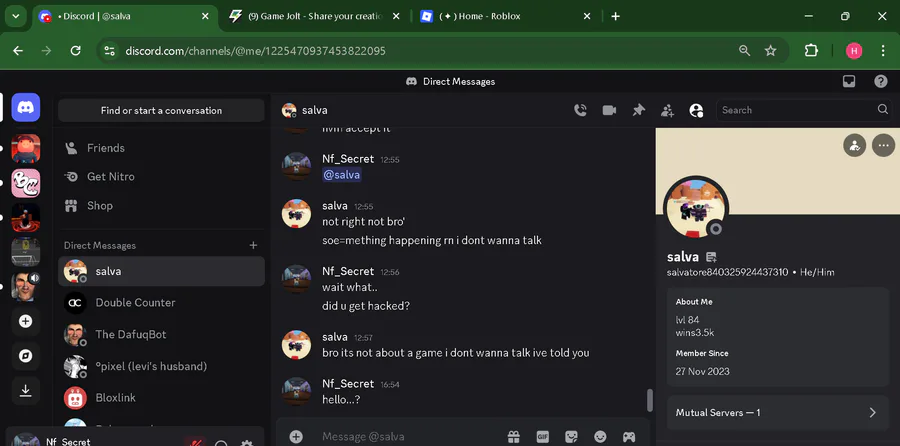900x446 pixels.
Task: Toggle deafen headphones in user panel
Action: [x=221, y=443]
